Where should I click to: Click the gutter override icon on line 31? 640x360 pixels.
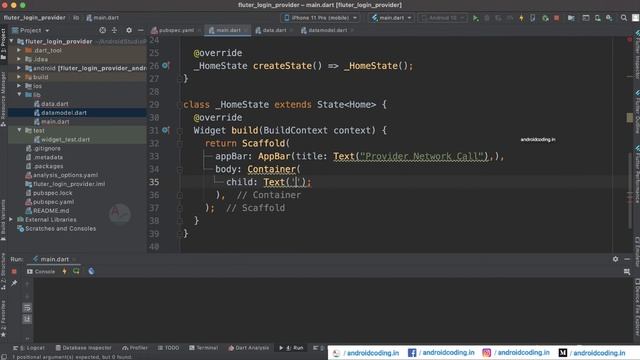click(165, 130)
